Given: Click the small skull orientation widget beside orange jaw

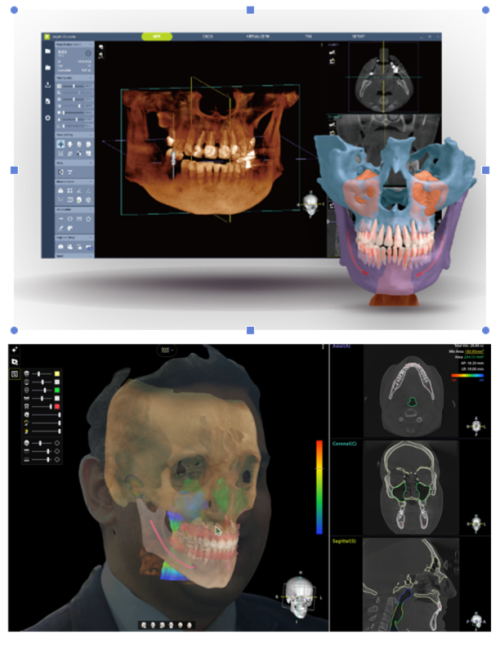Looking at the screenshot, I should tap(311, 203).
